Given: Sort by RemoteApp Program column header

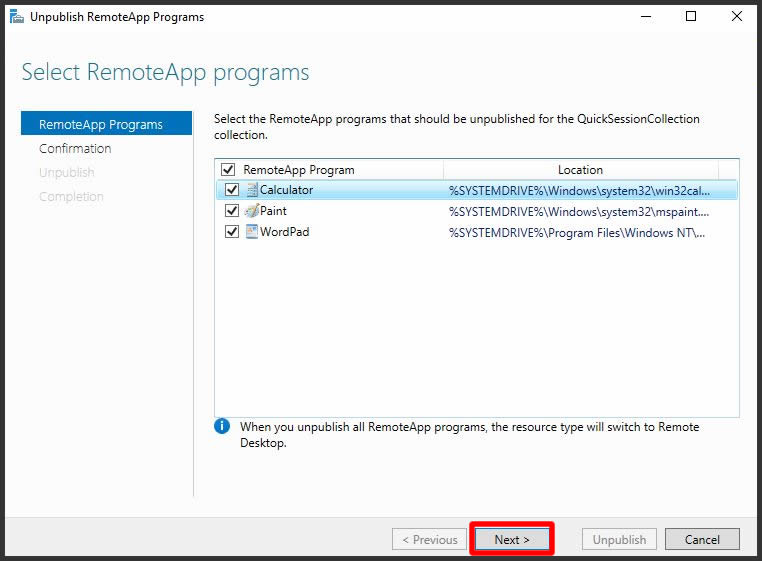Looking at the screenshot, I should [x=299, y=170].
